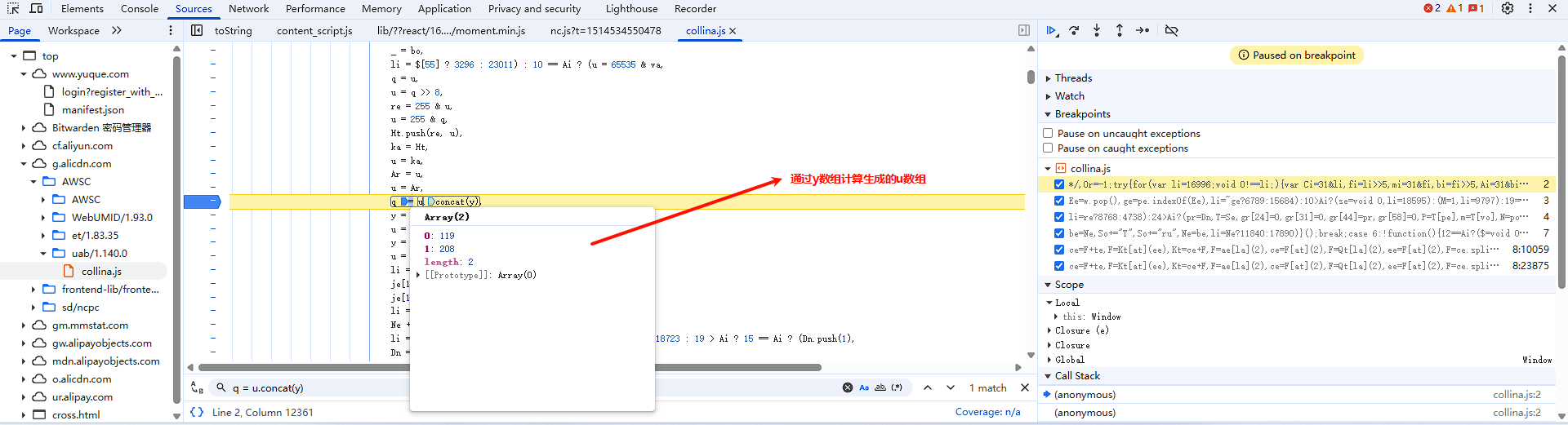
Task: Switch to the Console tab
Action: (x=140, y=9)
